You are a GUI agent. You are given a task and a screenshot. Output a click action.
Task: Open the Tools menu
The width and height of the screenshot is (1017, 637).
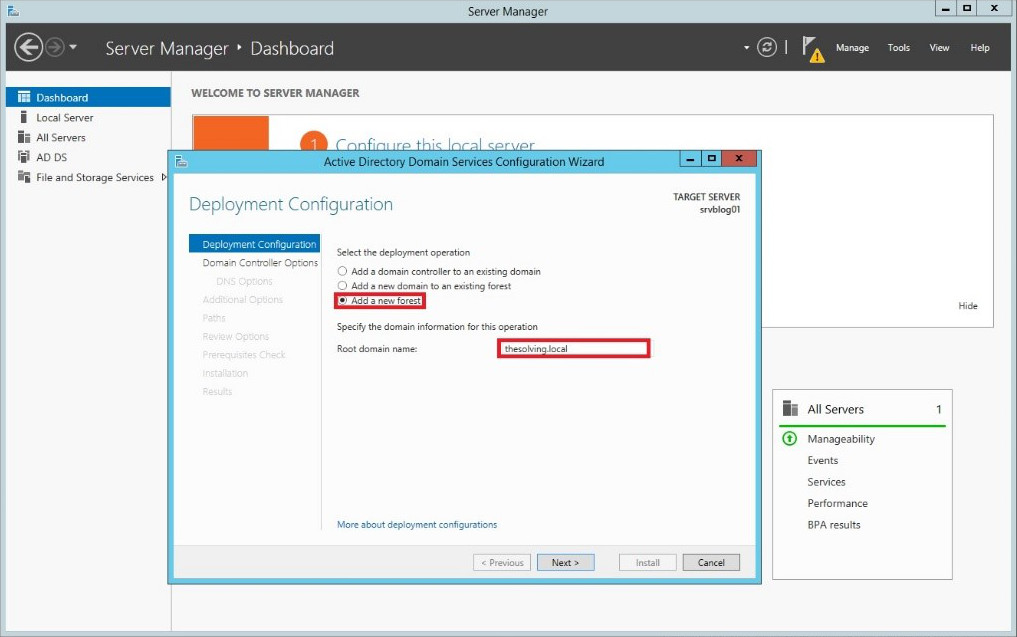[x=898, y=47]
